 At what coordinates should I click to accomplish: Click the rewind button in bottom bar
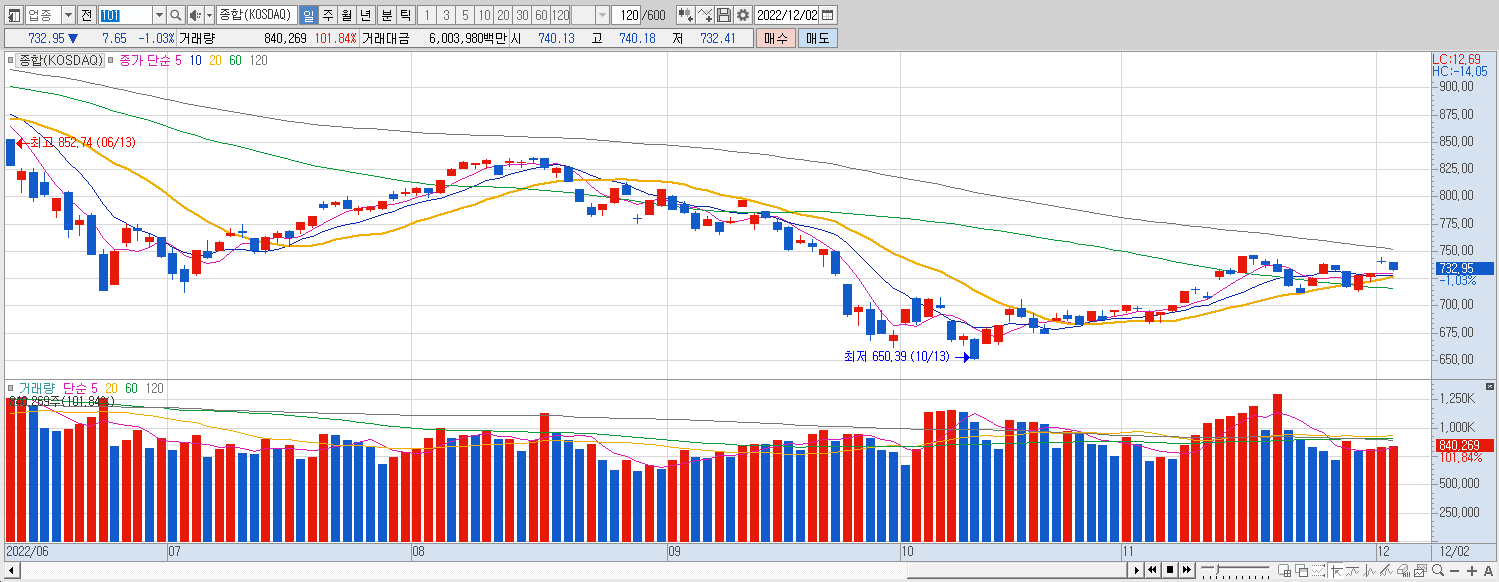(x=1152, y=570)
